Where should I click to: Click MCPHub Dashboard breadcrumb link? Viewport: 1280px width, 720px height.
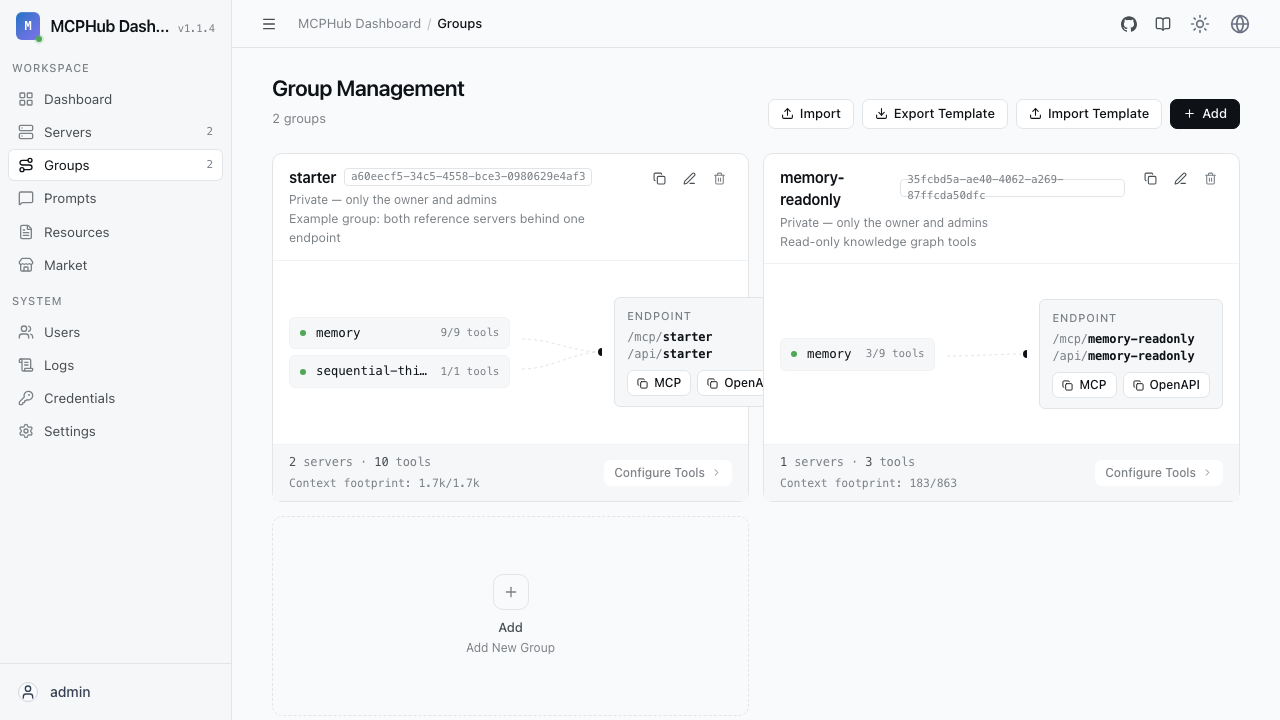359,24
